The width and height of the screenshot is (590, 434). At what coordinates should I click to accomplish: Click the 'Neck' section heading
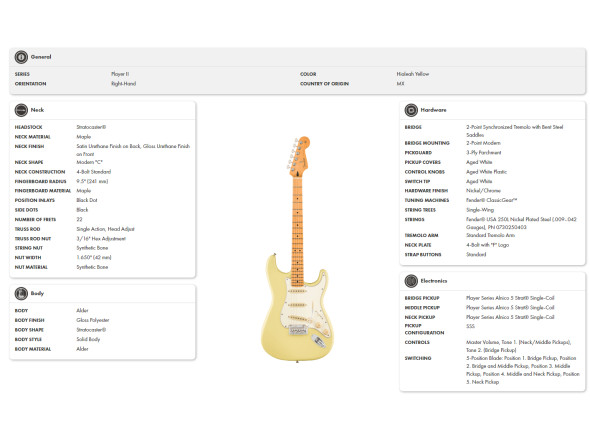pyautogui.click(x=37, y=110)
